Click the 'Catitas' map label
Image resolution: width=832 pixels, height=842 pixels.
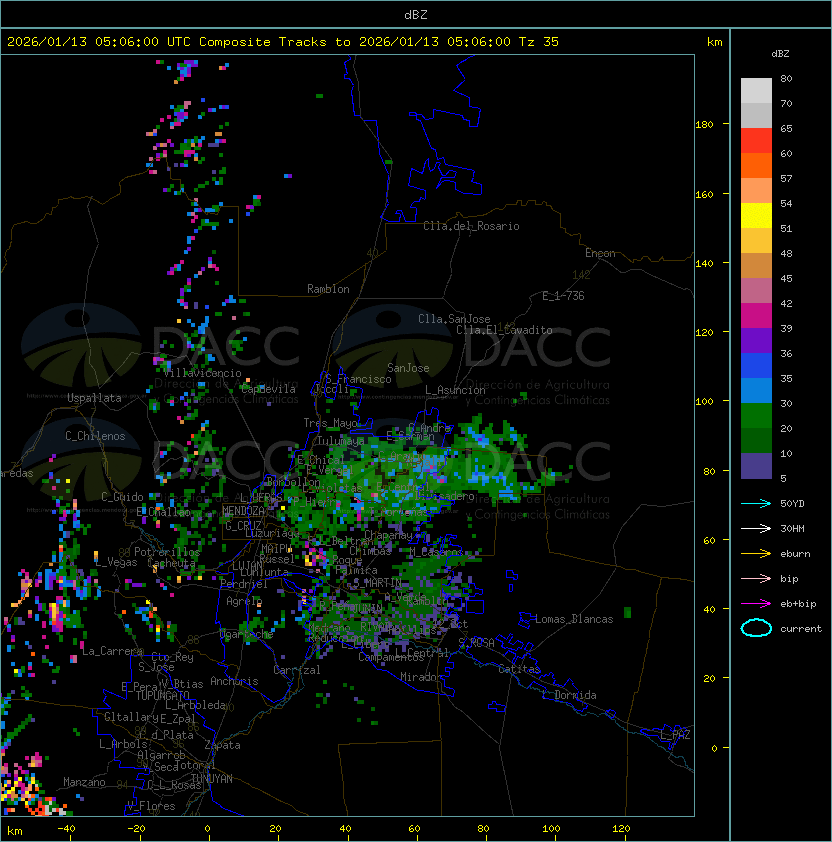tap(519, 669)
